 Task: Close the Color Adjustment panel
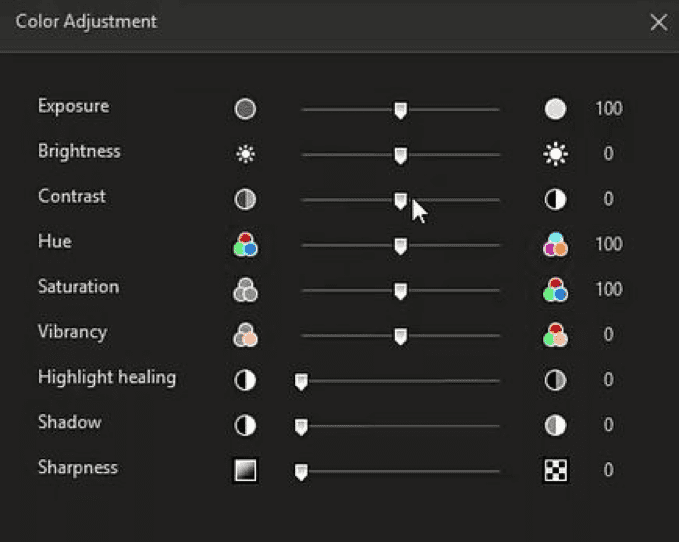click(659, 22)
